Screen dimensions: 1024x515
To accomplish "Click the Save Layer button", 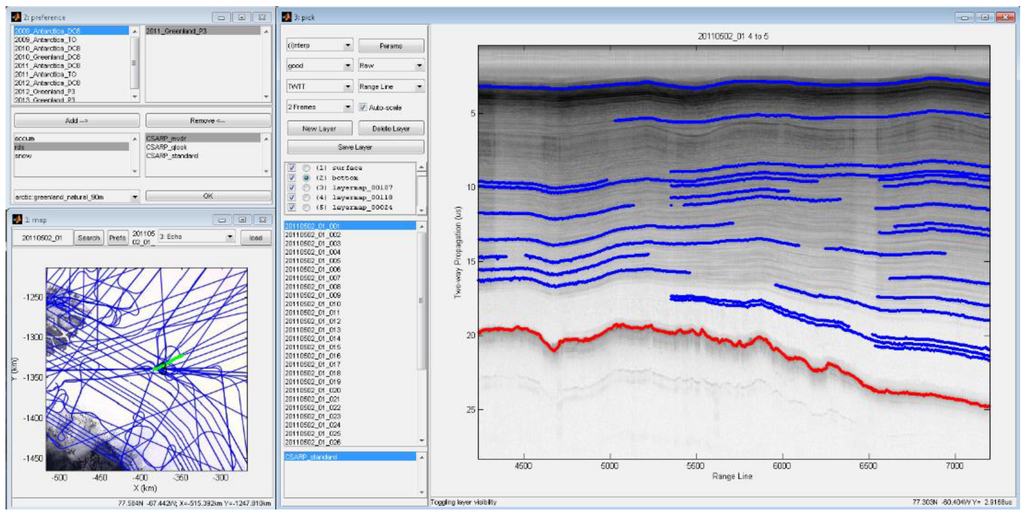I will pyautogui.click(x=355, y=147).
